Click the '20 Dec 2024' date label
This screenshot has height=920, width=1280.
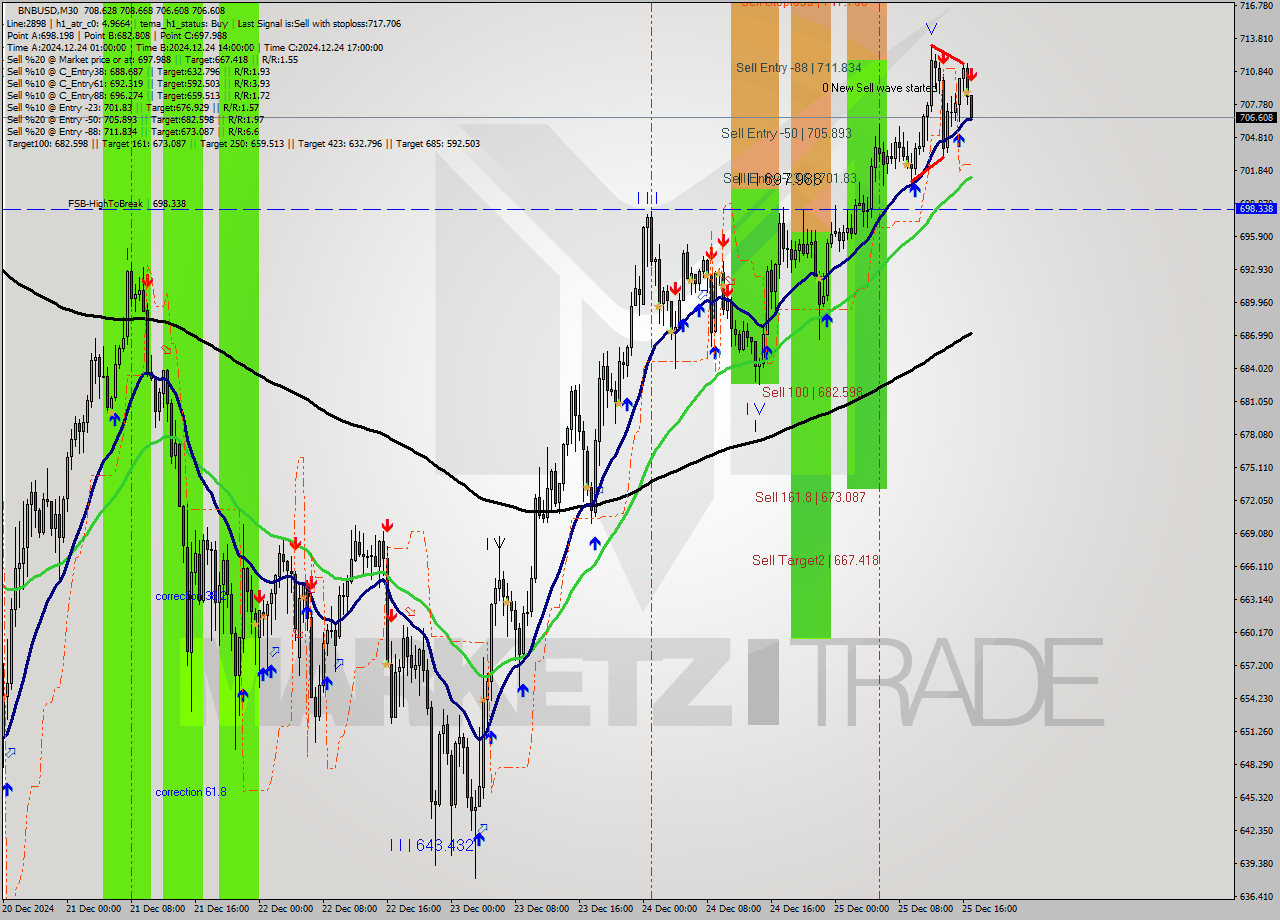tap(30, 909)
